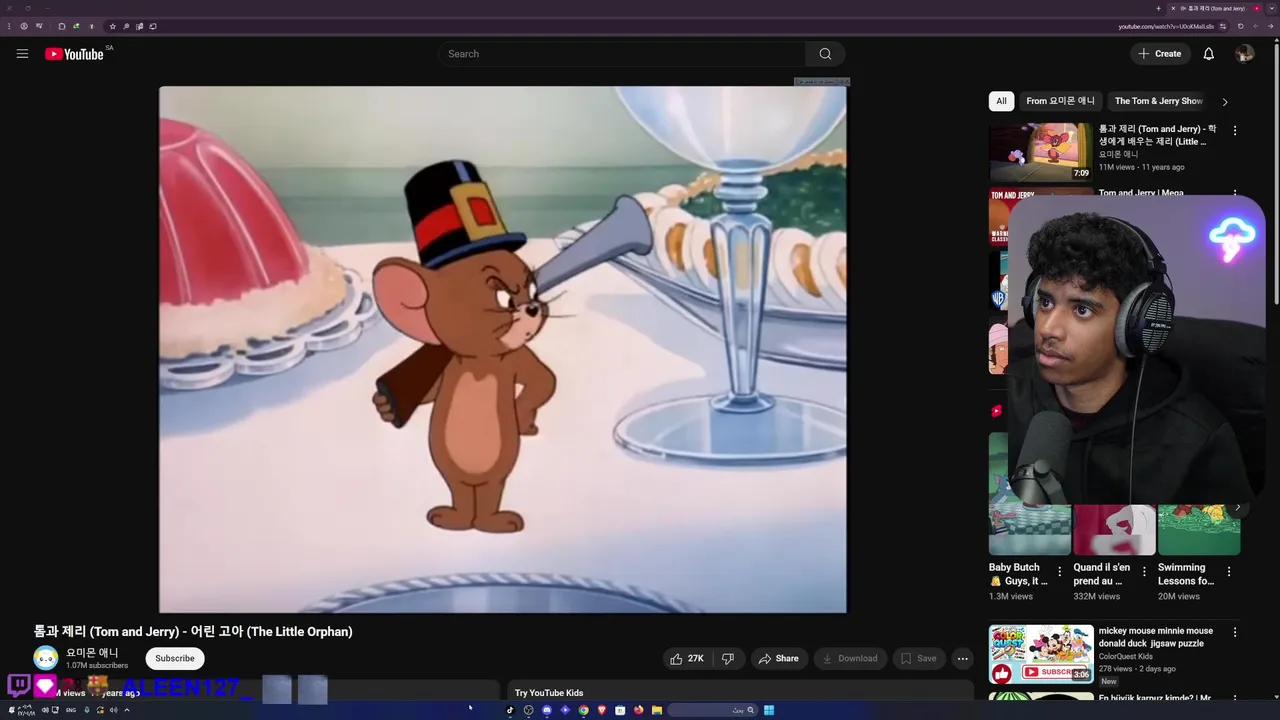Click the Download button
This screenshot has height=720, width=1280.
[850, 658]
